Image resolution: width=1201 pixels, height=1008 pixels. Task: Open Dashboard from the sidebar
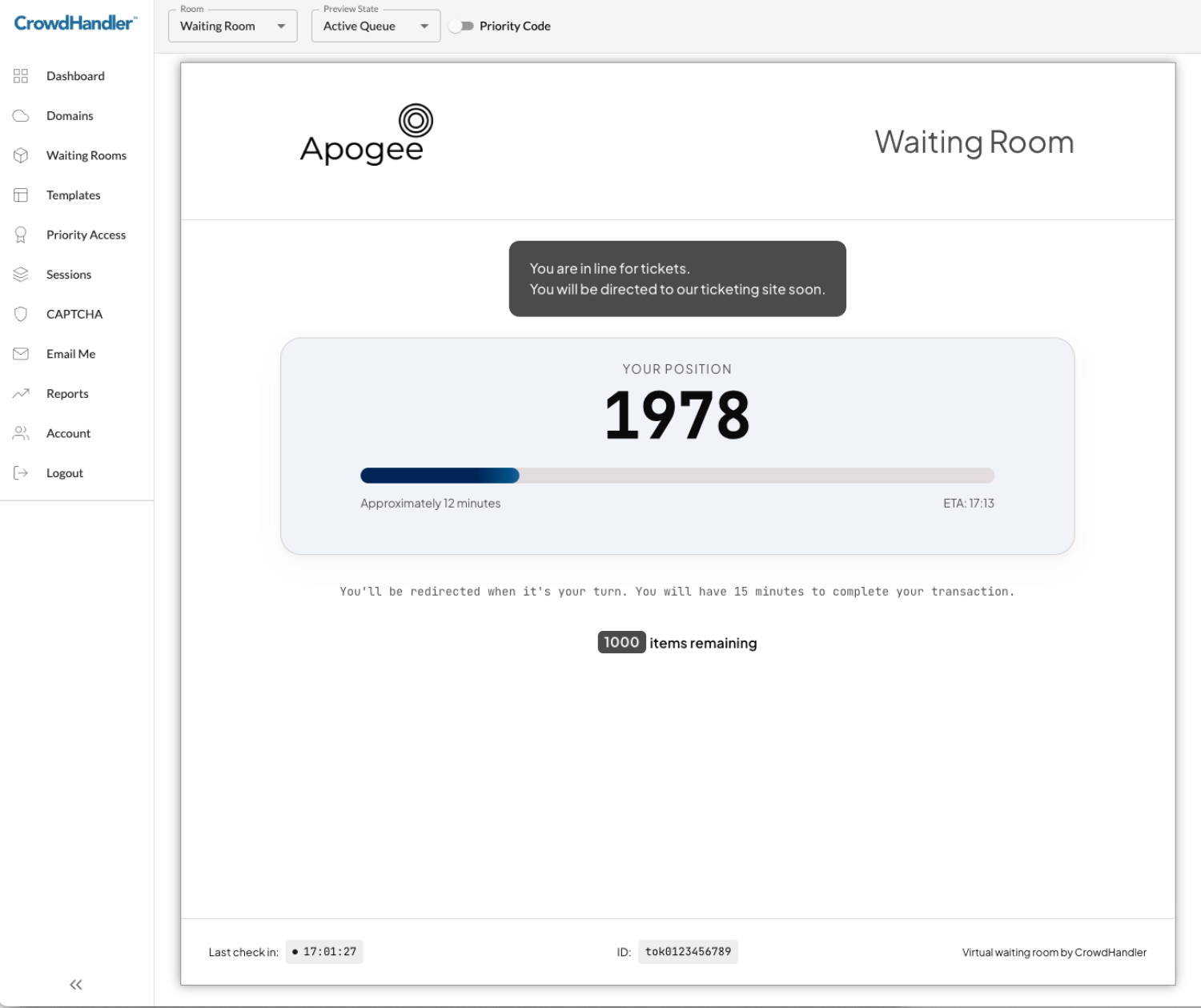pos(75,76)
